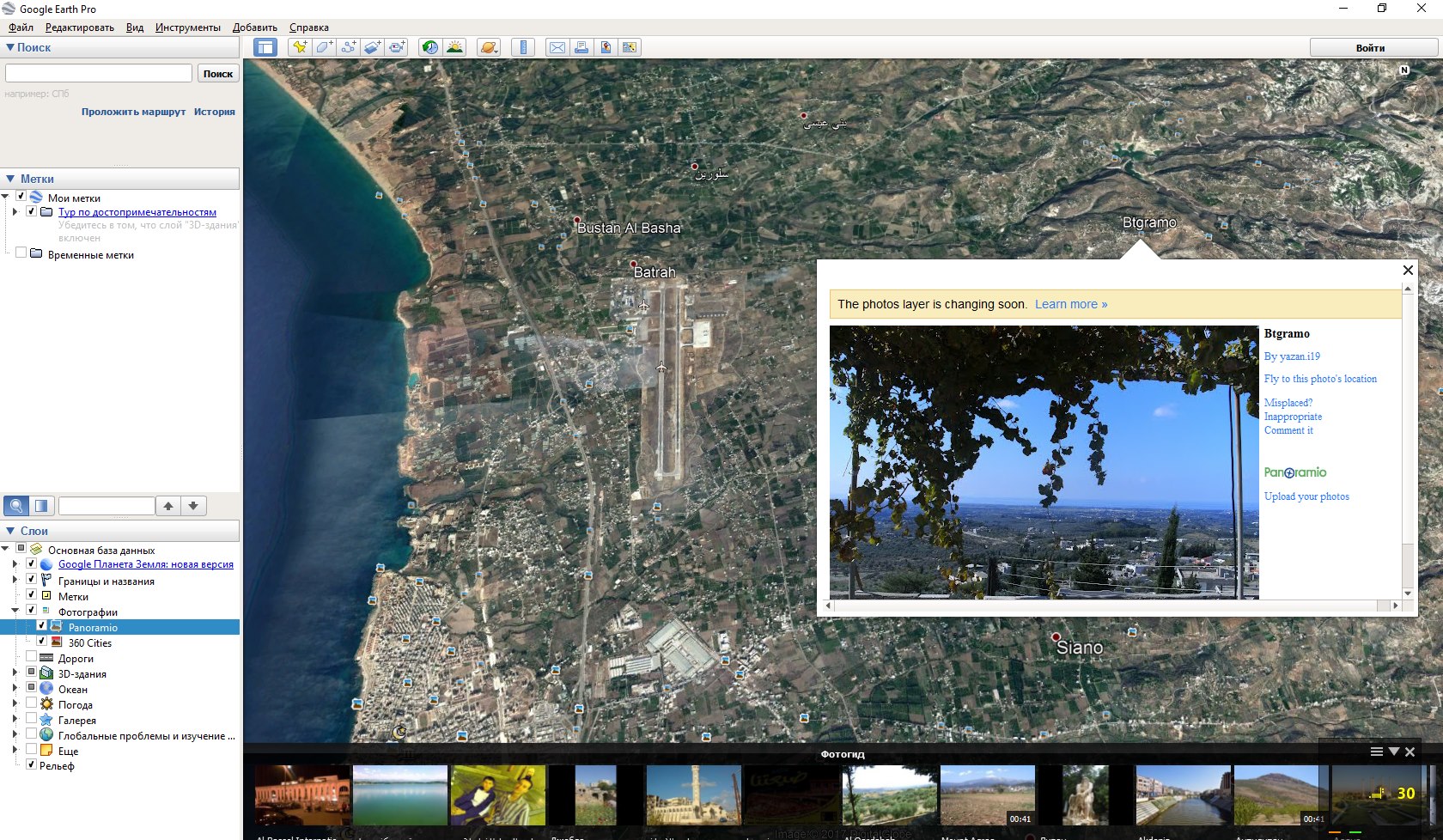Click 'Fly to this photo's location' link
The height and width of the screenshot is (840, 1443).
click(x=1320, y=379)
